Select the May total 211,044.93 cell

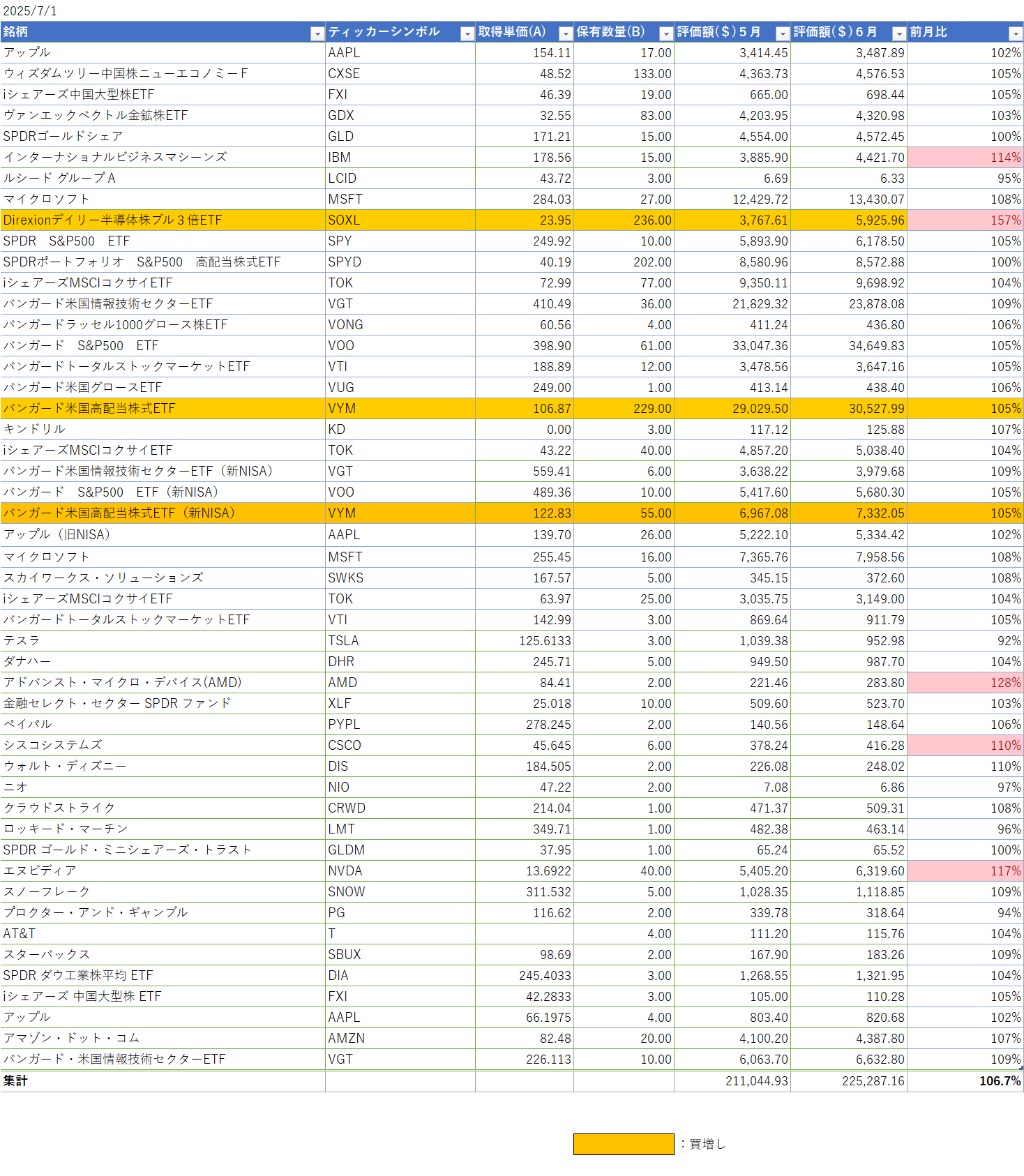tap(732, 1081)
